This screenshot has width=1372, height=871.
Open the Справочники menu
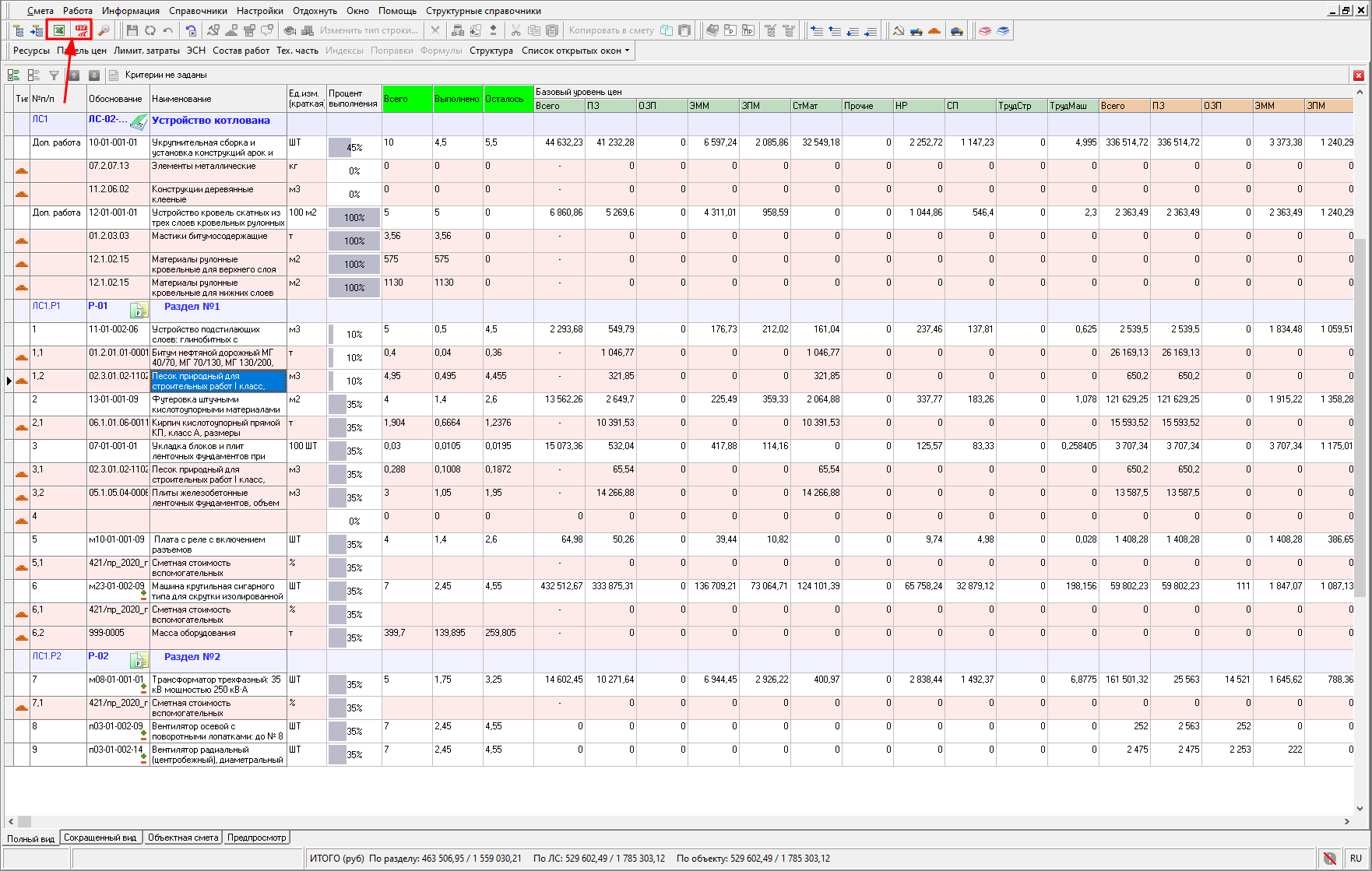pos(198,11)
